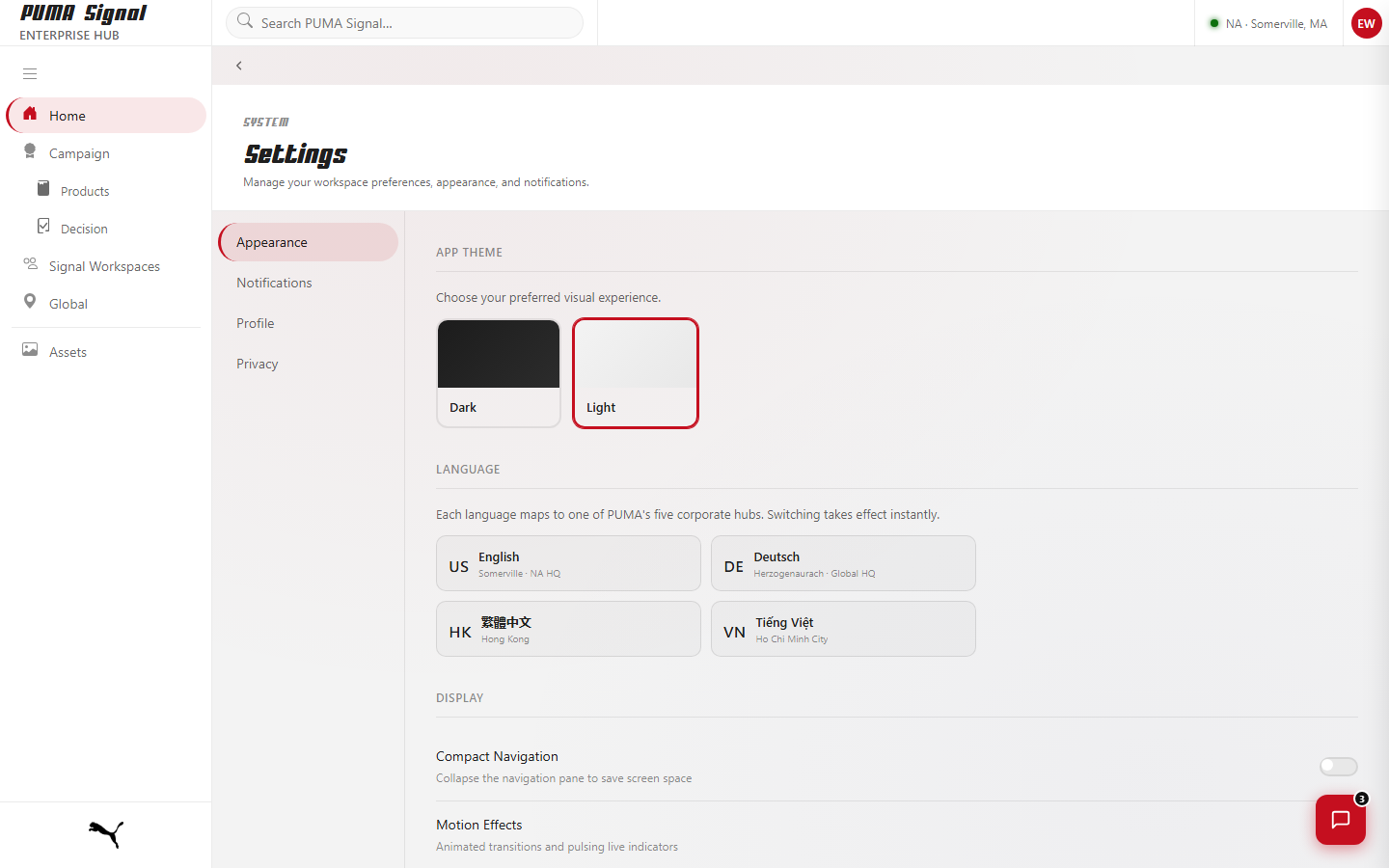
Task: Toggle Compact Navigation switch
Action: point(1339,767)
